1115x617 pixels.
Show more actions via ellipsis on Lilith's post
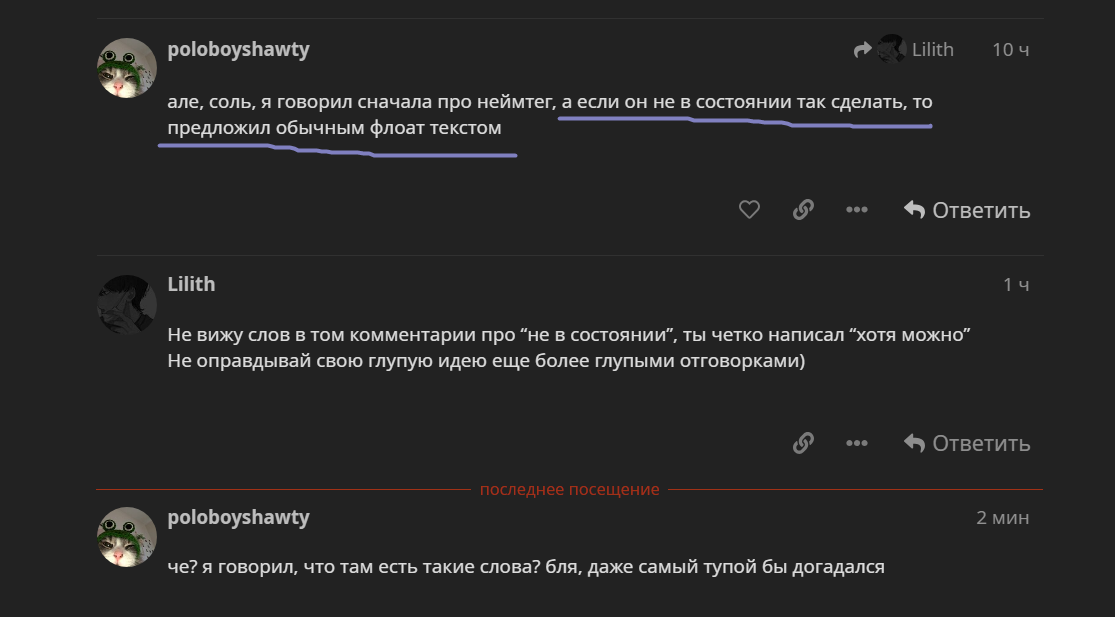tap(856, 443)
